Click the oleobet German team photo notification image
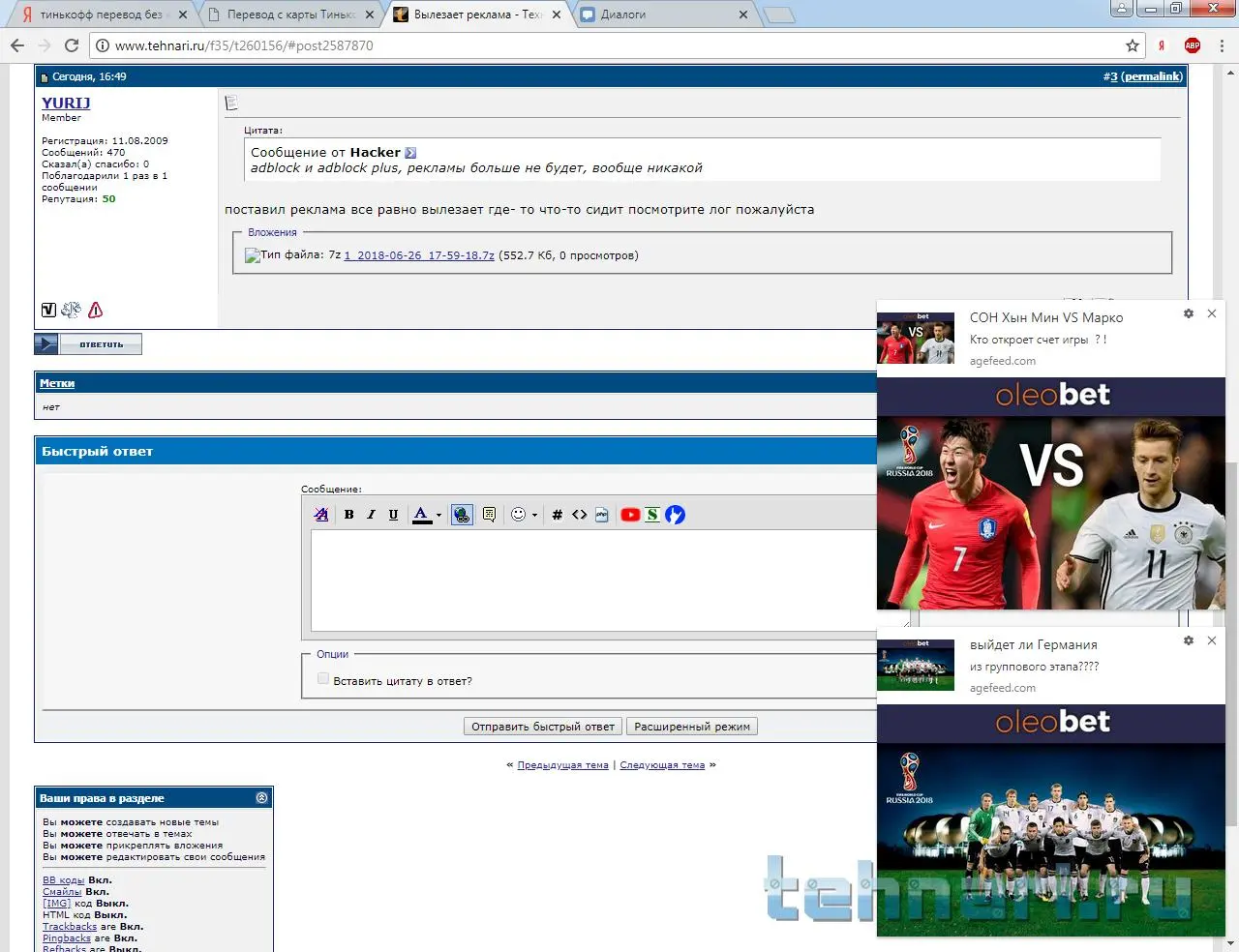The height and width of the screenshot is (952, 1239). click(1051, 820)
